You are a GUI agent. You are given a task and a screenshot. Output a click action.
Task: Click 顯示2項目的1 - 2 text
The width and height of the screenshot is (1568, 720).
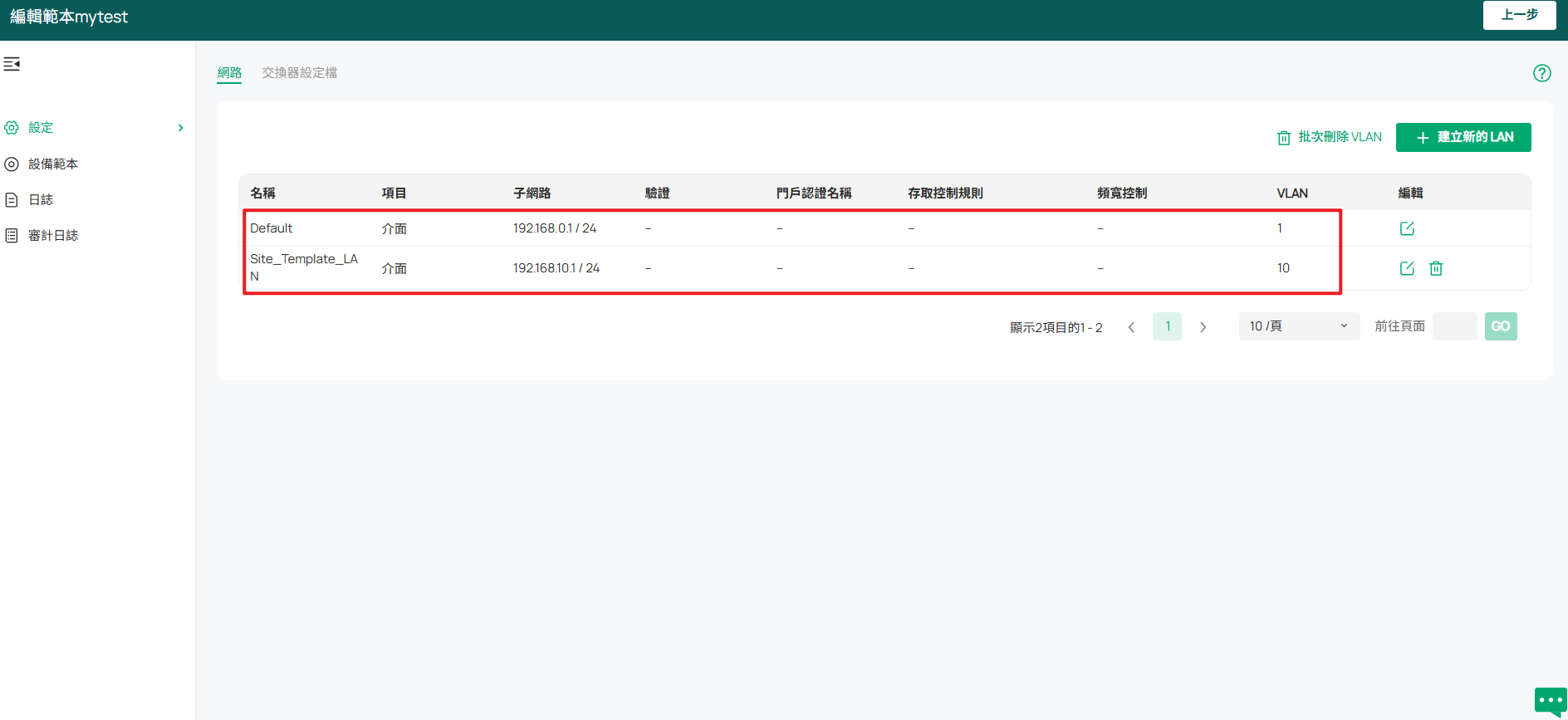1056,327
